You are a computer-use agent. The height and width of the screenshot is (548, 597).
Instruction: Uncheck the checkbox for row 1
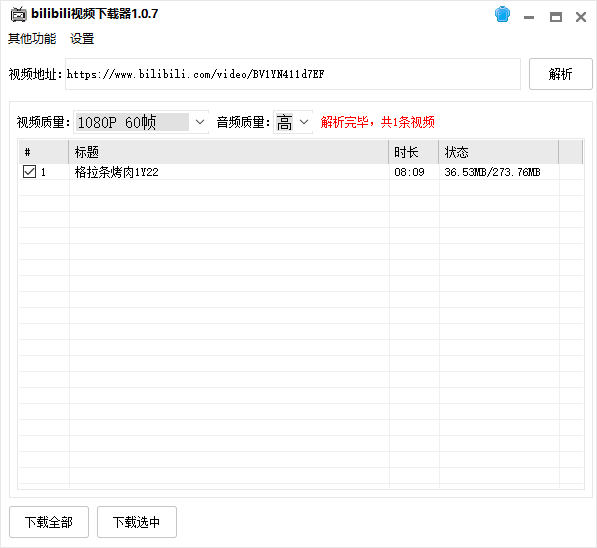(29, 172)
